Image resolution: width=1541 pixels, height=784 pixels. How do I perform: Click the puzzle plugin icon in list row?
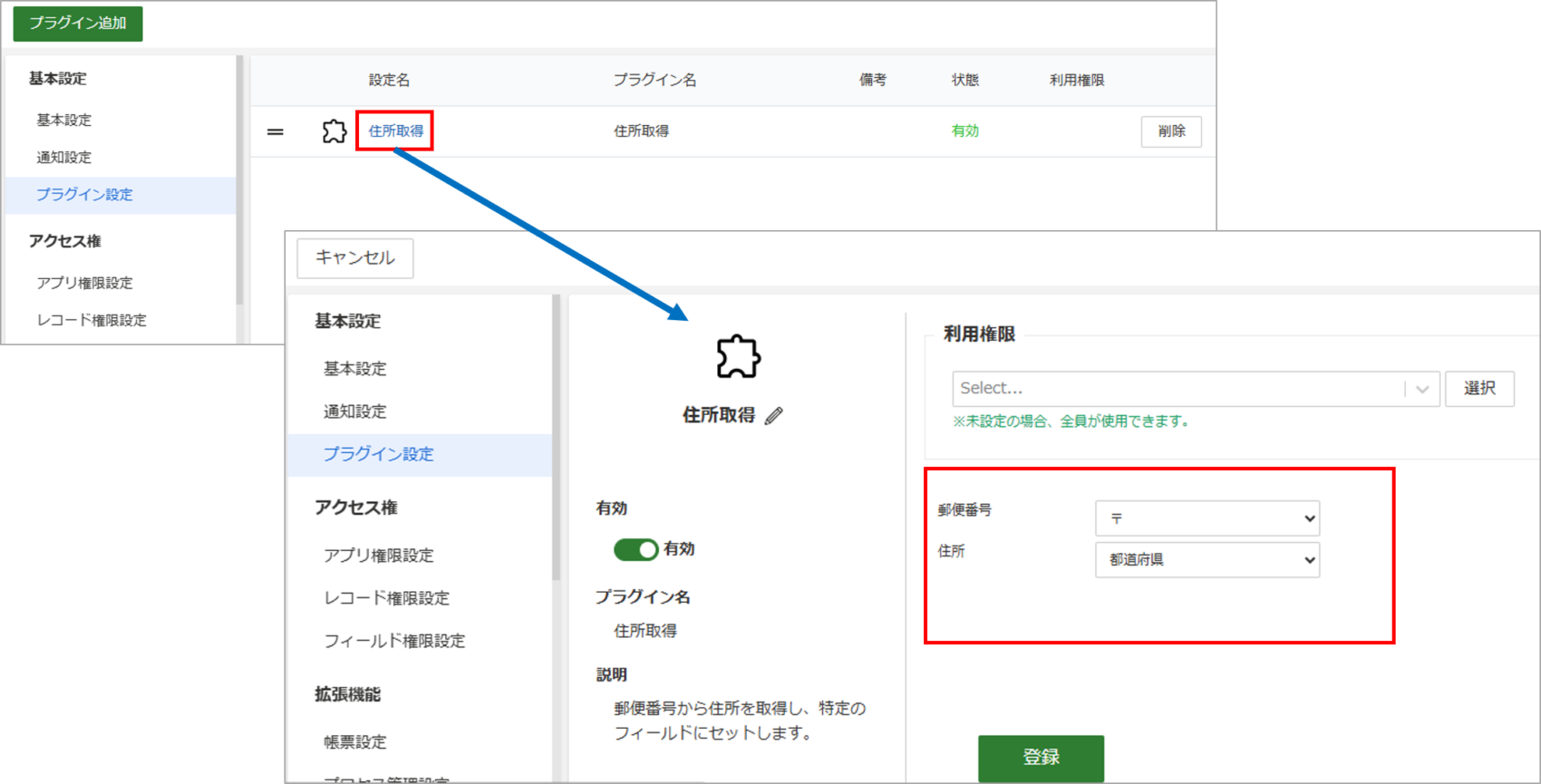pos(334,131)
